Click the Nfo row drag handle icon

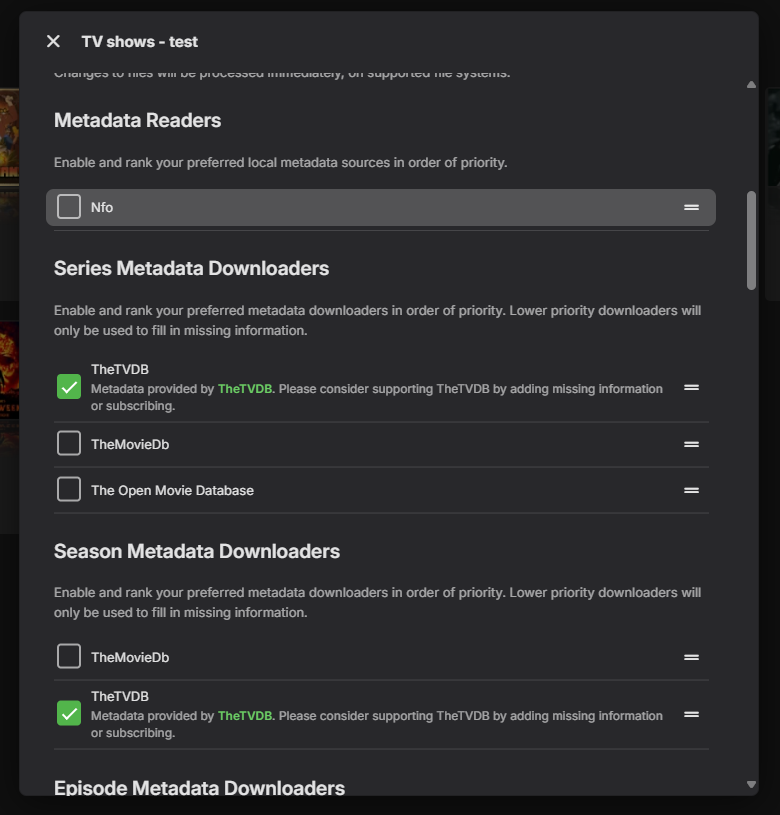point(691,207)
